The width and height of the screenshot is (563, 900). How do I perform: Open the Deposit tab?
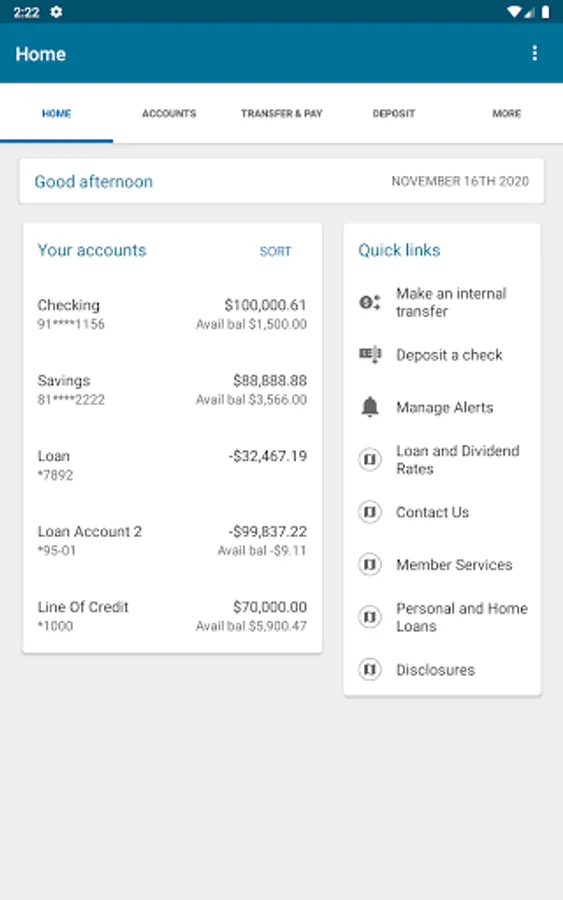394,114
